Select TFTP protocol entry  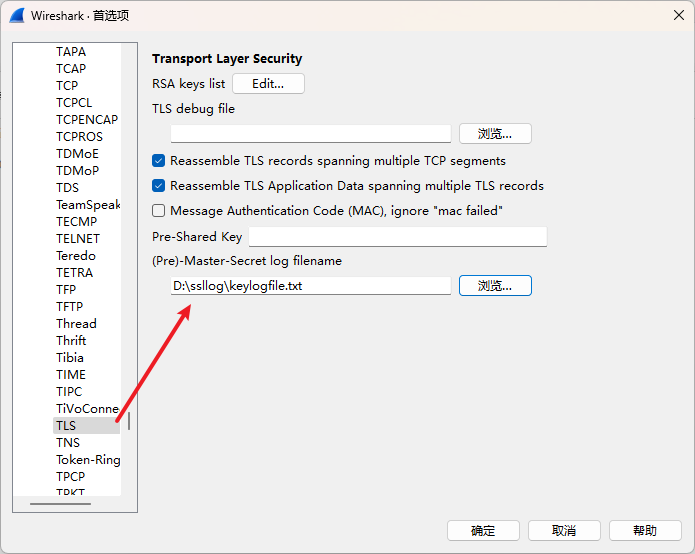(x=70, y=307)
